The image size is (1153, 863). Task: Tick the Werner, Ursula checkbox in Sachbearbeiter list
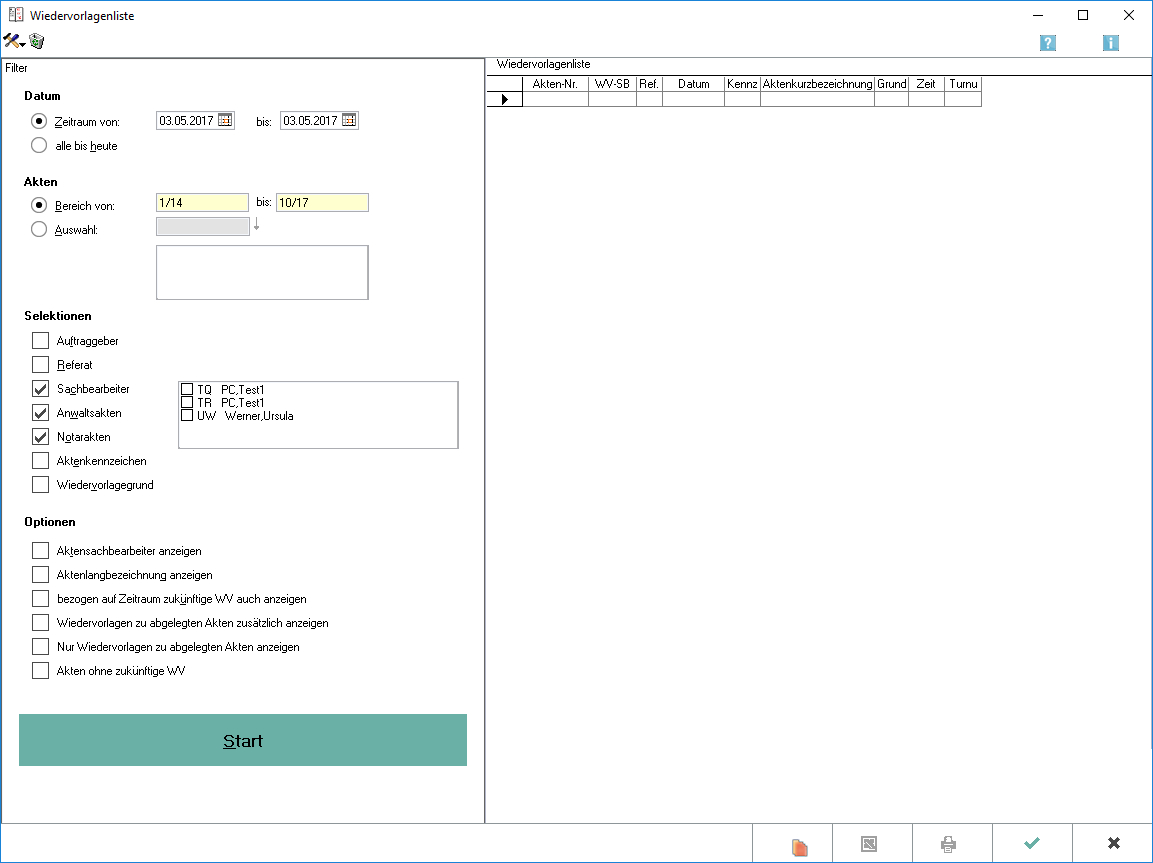tap(187, 415)
